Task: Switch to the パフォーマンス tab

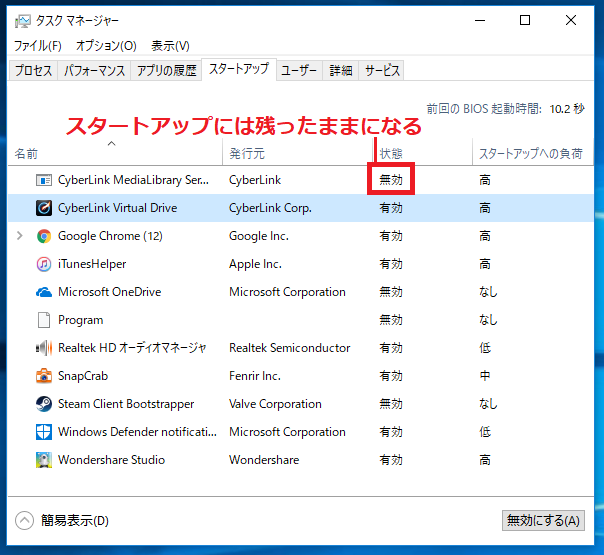Action: click(94, 70)
